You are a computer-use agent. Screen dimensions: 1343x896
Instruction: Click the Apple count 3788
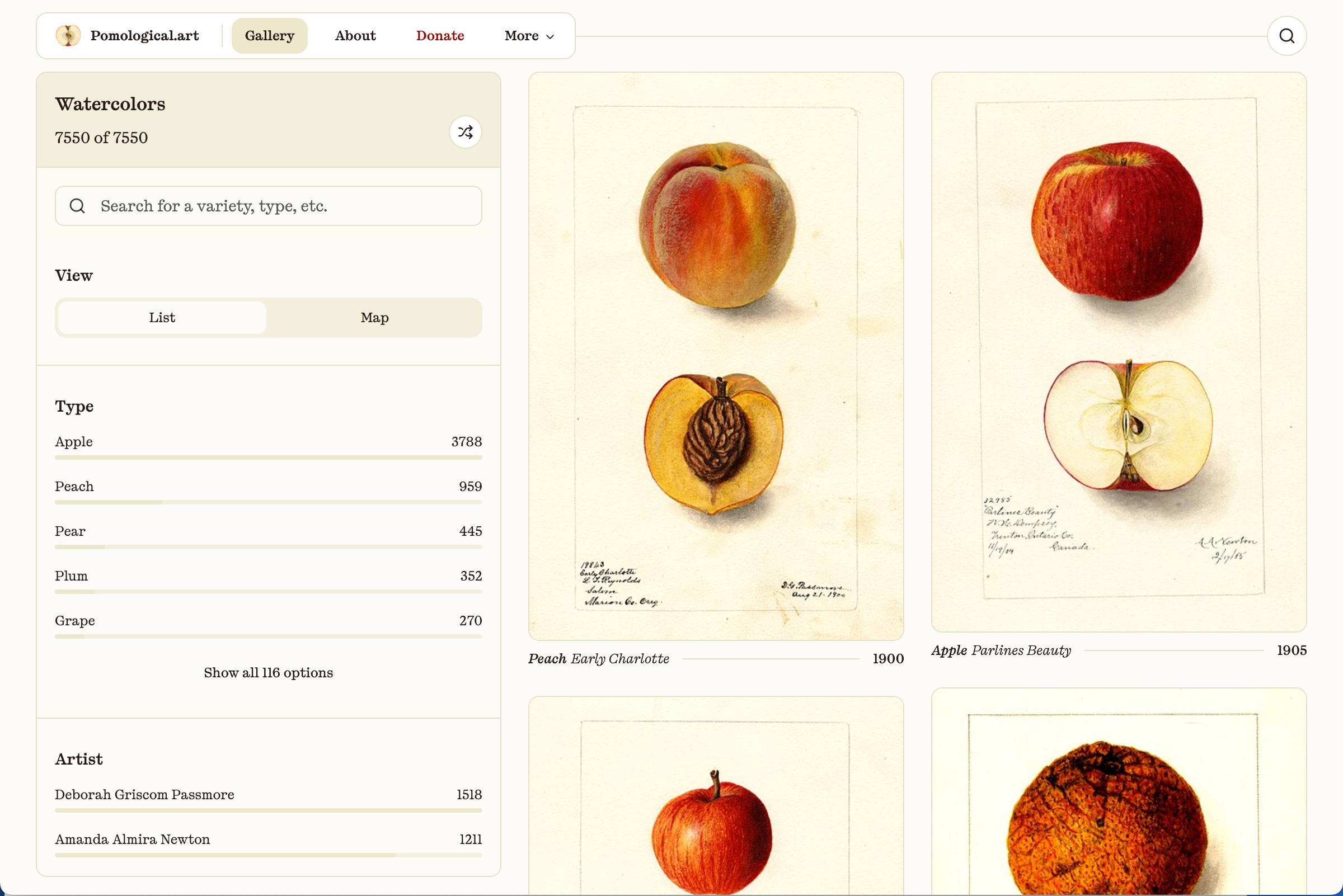[x=467, y=442]
